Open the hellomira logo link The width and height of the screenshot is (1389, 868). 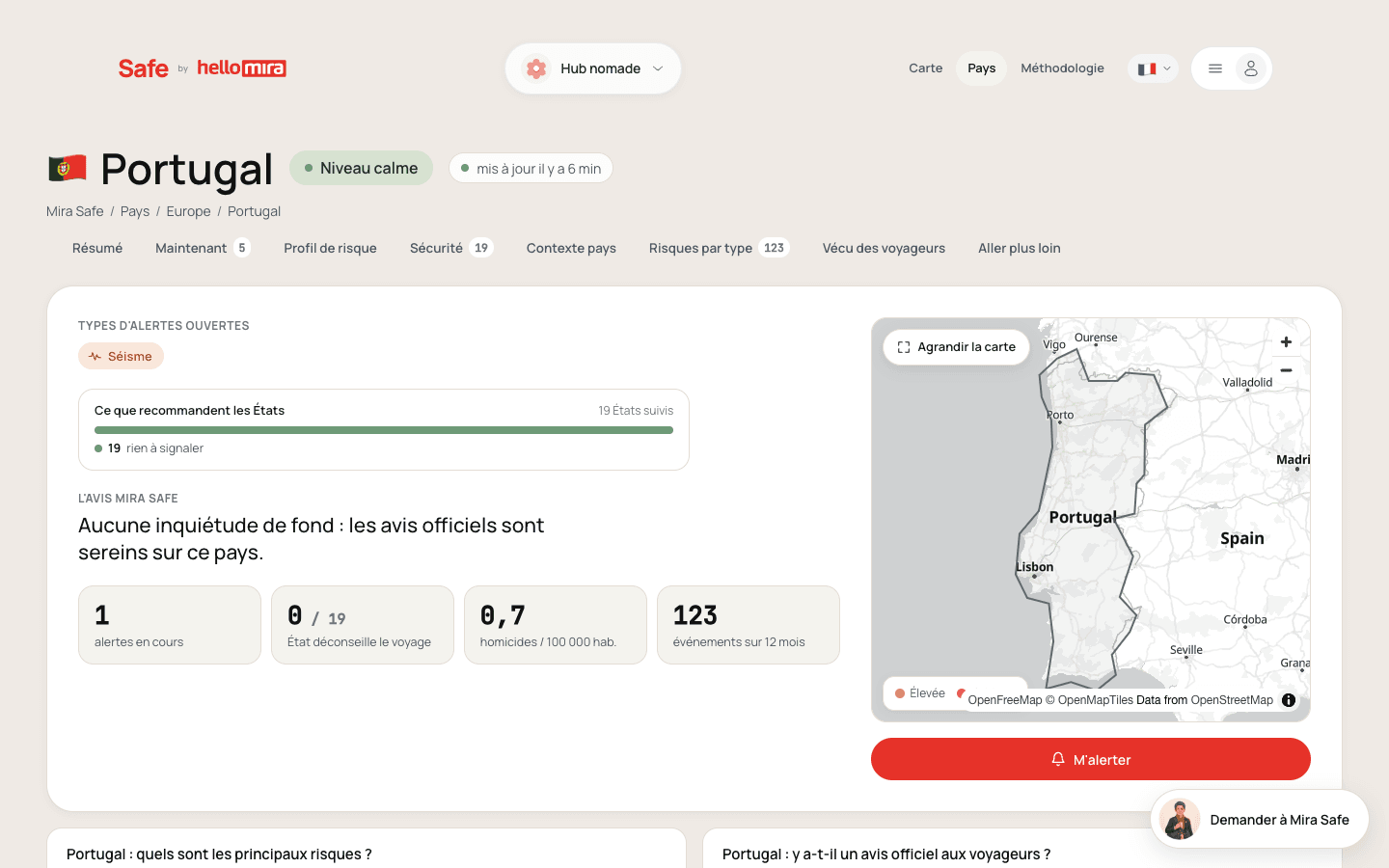(x=241, y=68)
